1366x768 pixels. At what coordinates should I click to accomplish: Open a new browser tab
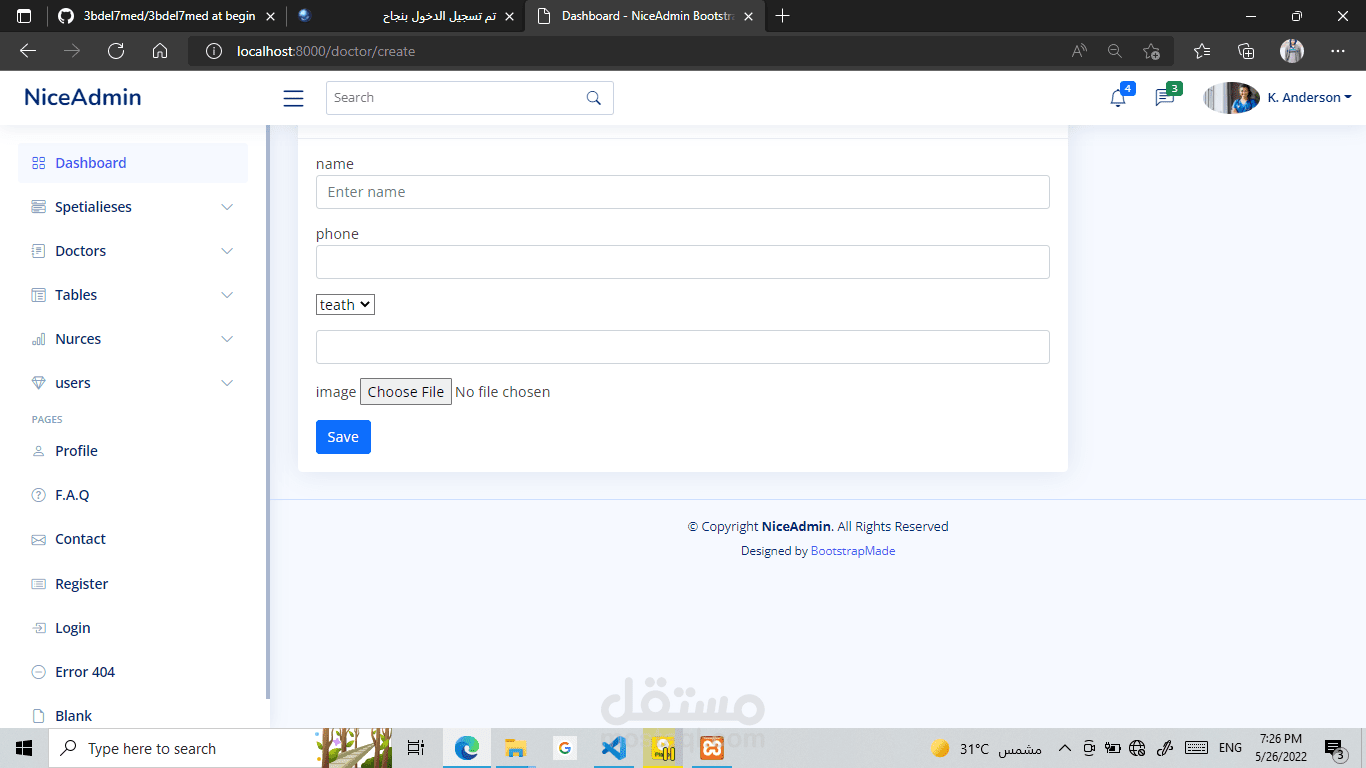(783, 16)
